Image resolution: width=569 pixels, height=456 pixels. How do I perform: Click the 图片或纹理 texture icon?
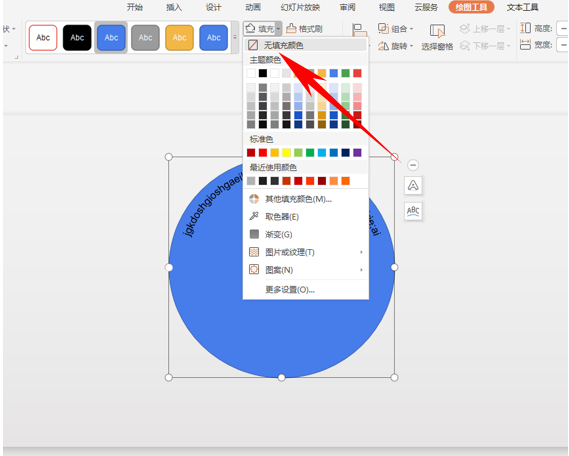tap(254, 252)
